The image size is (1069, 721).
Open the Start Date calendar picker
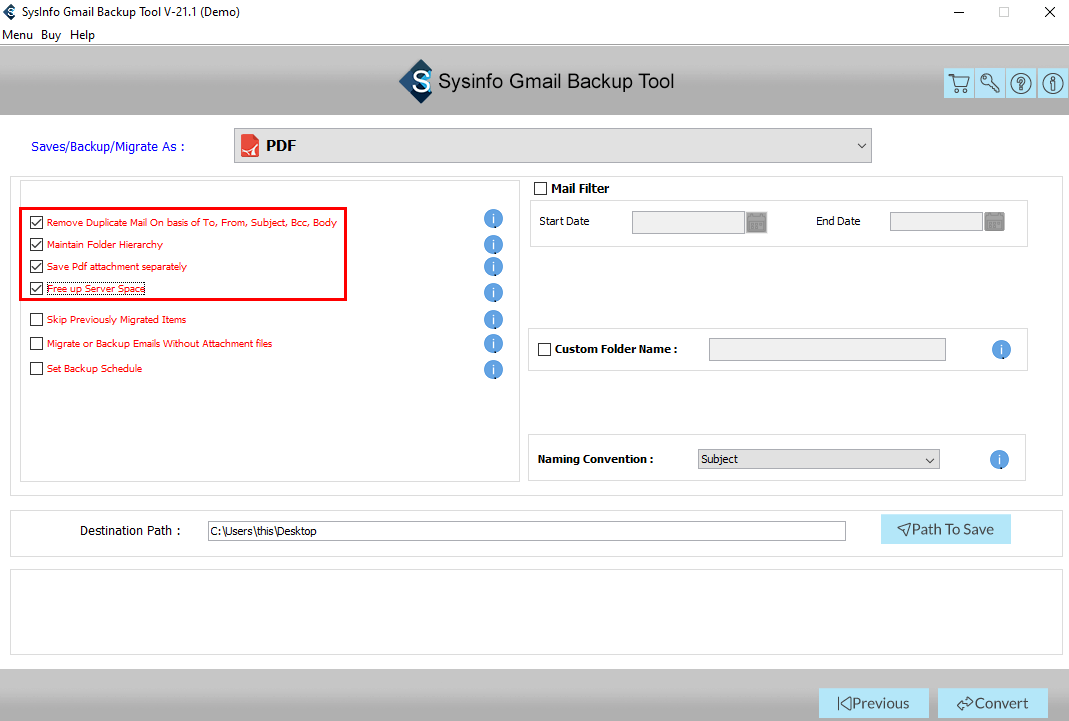[x=756, y=222]
